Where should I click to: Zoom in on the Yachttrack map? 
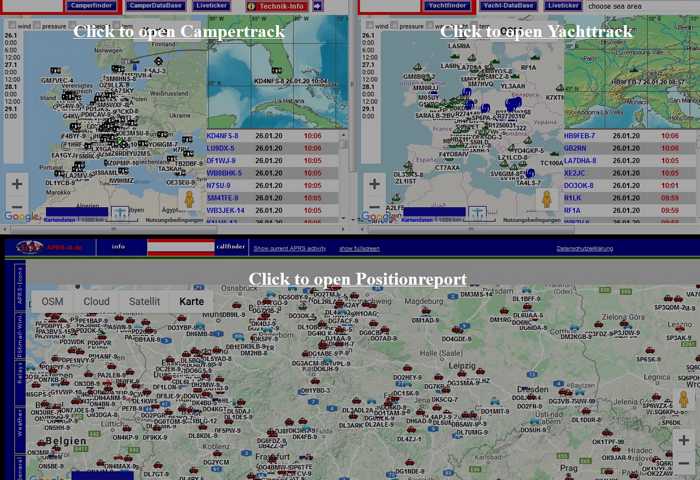[375, 184]
